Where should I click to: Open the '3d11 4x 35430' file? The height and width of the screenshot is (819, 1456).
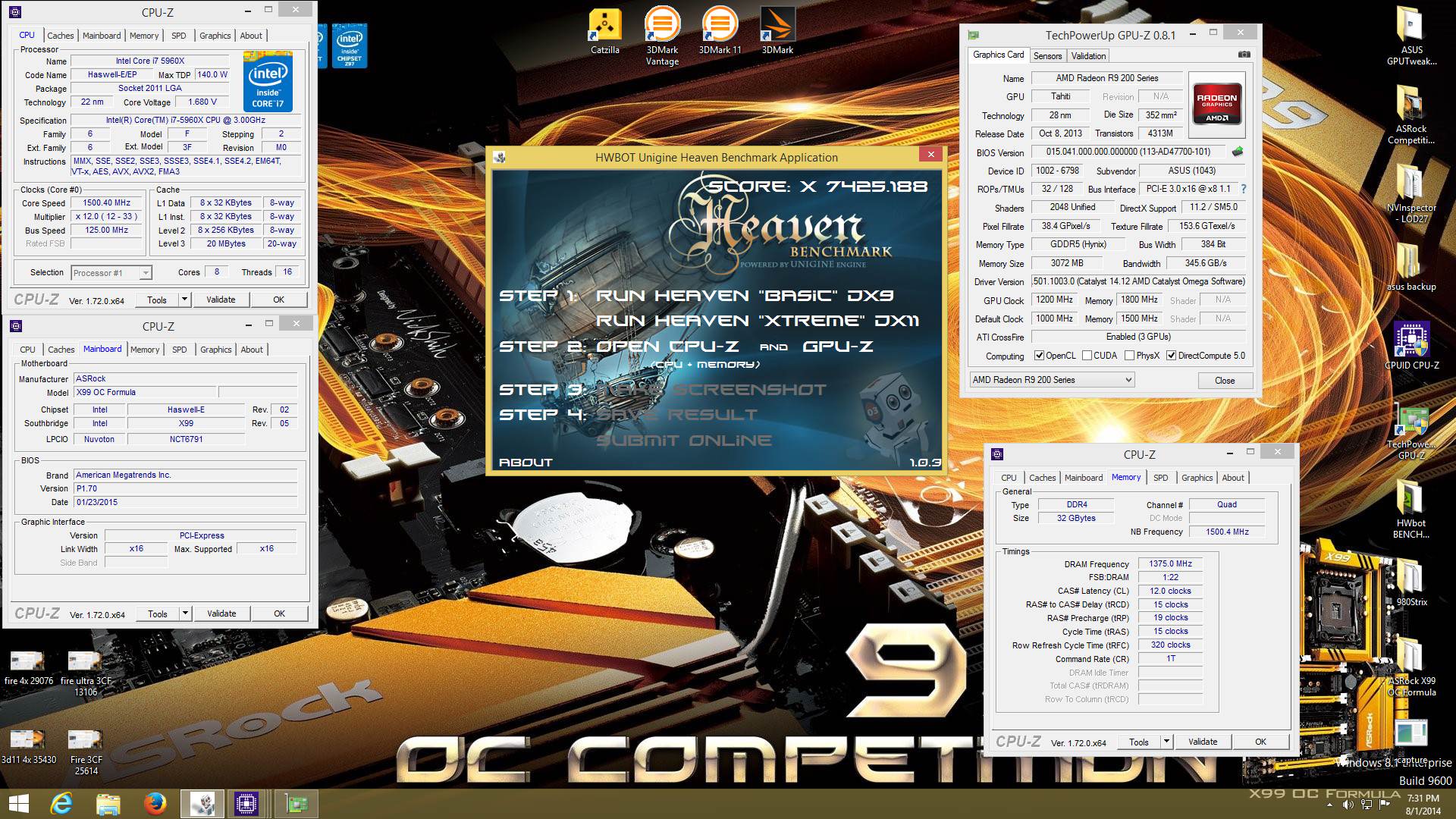point(29,746)
